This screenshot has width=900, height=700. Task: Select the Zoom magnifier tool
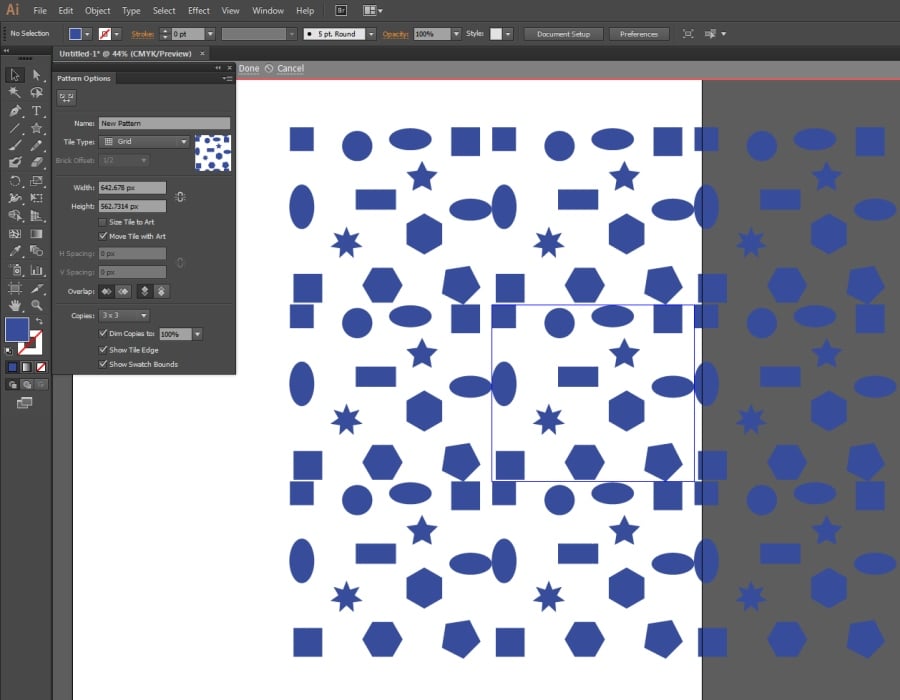pyautogui.click(x=36, y=304)
